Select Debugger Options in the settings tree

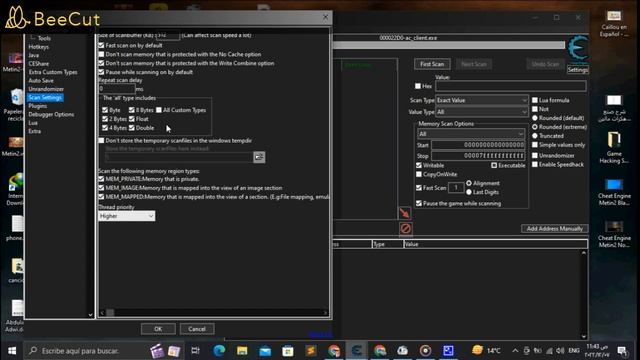pos(51,114)
